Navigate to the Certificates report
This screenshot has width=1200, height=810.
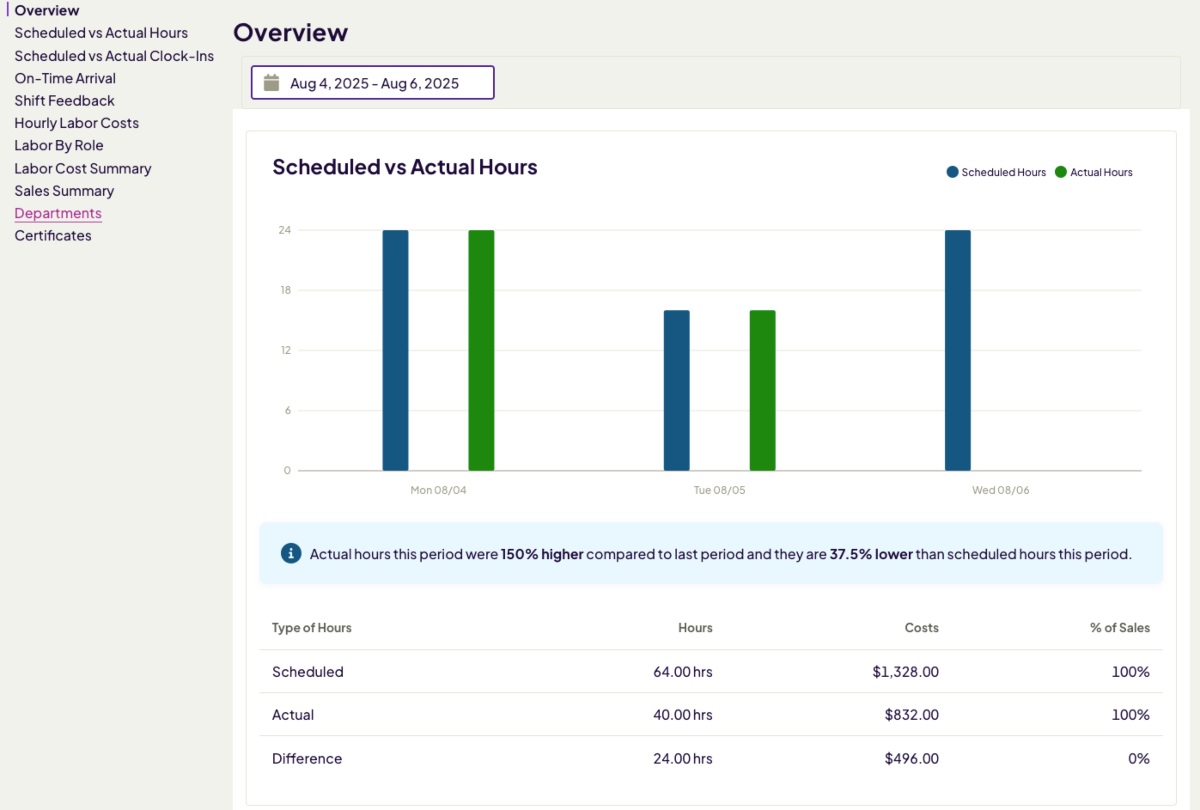pyautogui.click(x=52, y=235)
